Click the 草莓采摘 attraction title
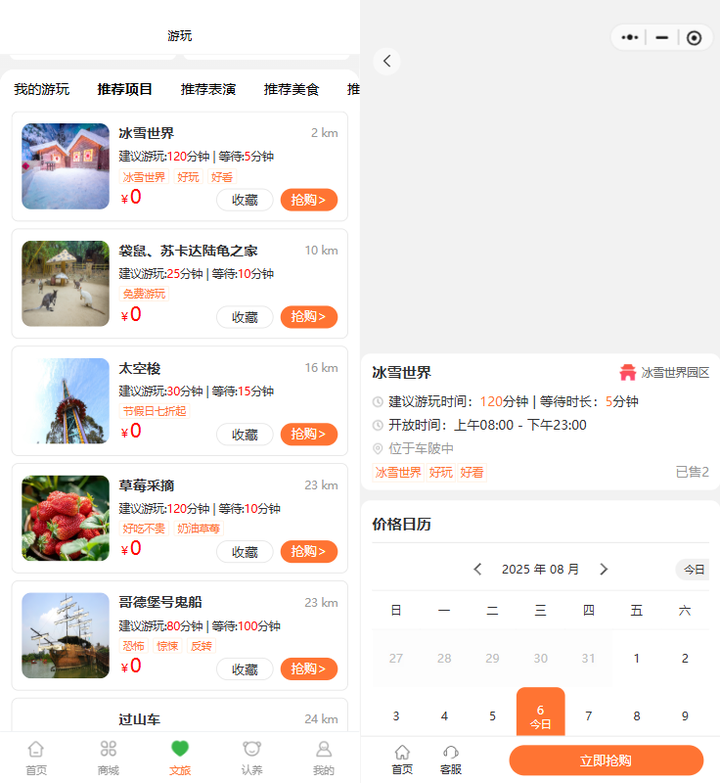 coord(146,486)
